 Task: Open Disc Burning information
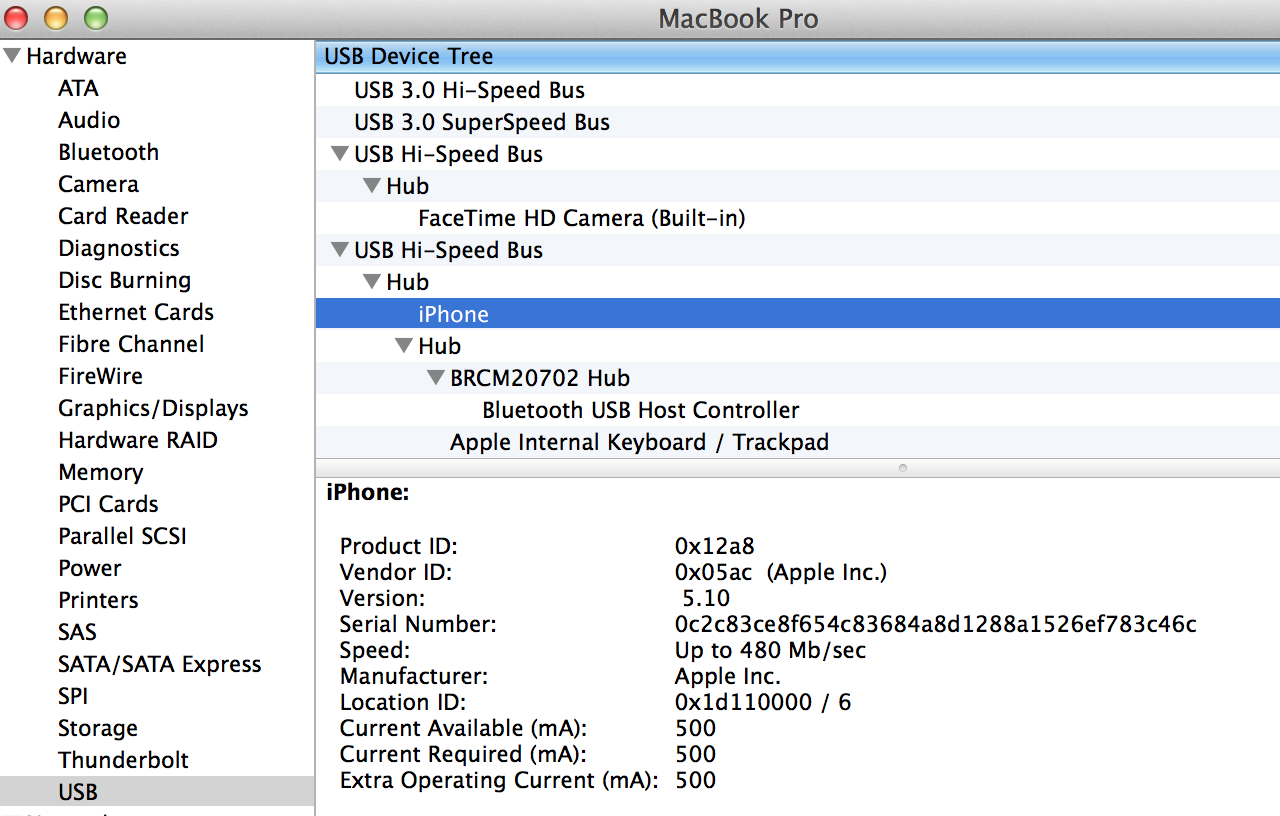(125, 280)
